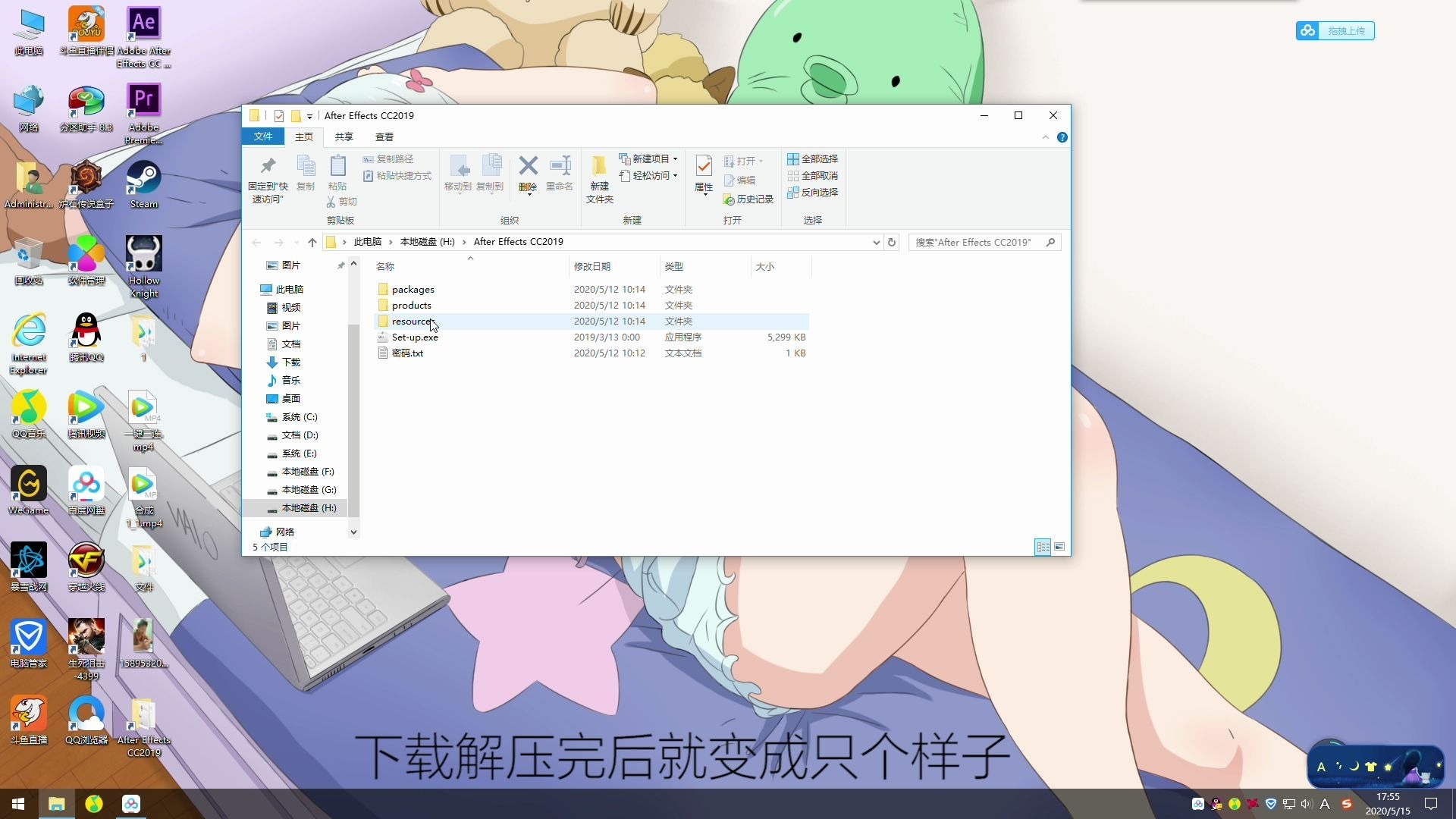Viewport: 1456px width, 819px height.
Task: Go up one folder level arrow
Action: point(312,243)
